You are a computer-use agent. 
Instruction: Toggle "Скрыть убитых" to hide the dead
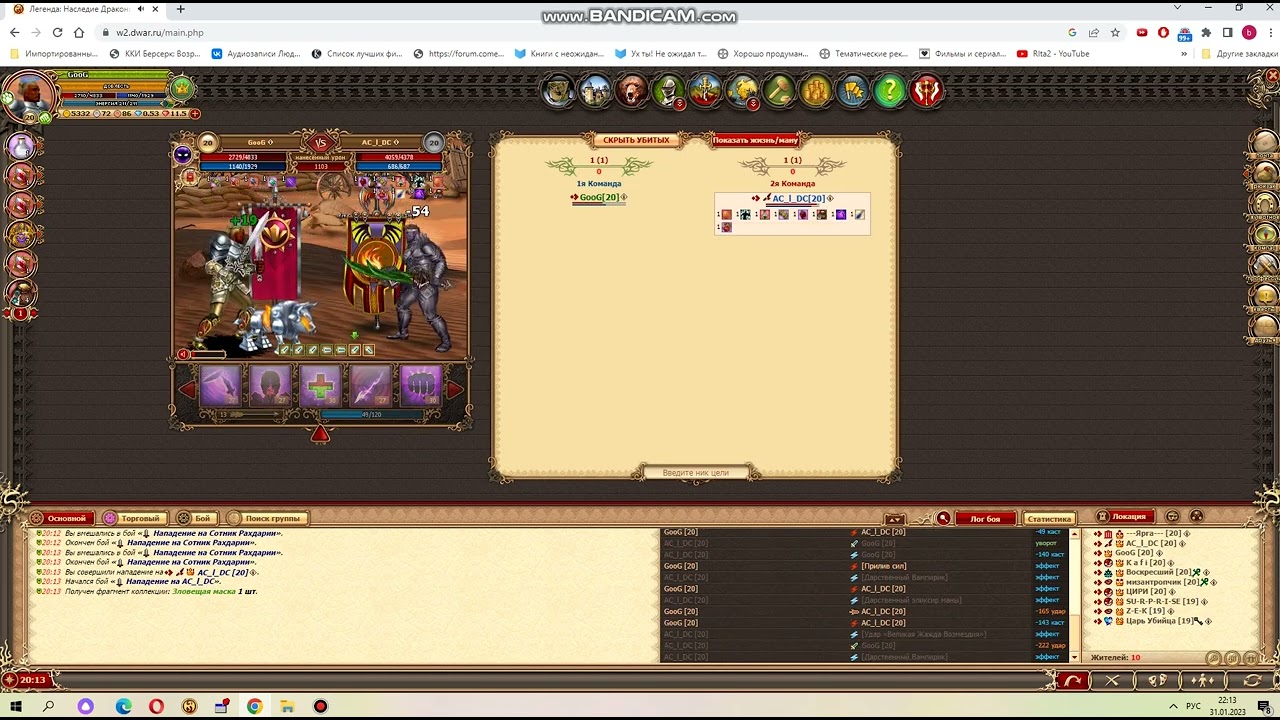point(636,140)
